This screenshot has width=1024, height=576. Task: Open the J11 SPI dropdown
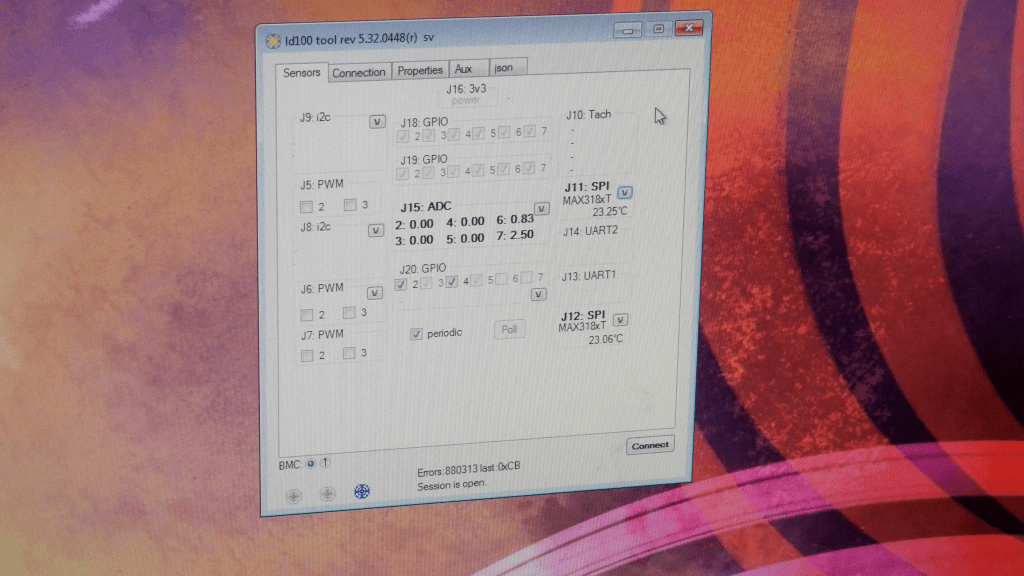point(625,192)
